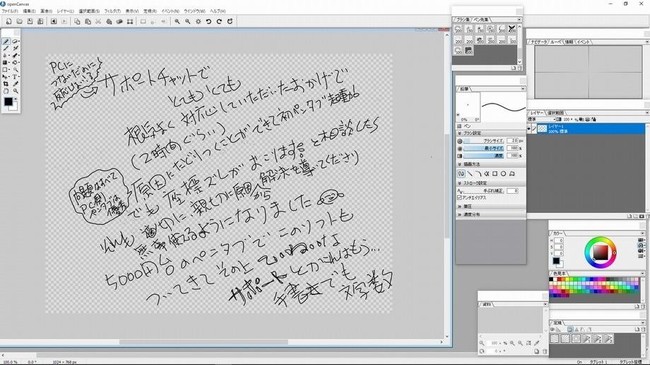The height and width of the screenshot is (365, 650).
Task: Select the Pen tool in the toolbox
Action: (6, 41)
